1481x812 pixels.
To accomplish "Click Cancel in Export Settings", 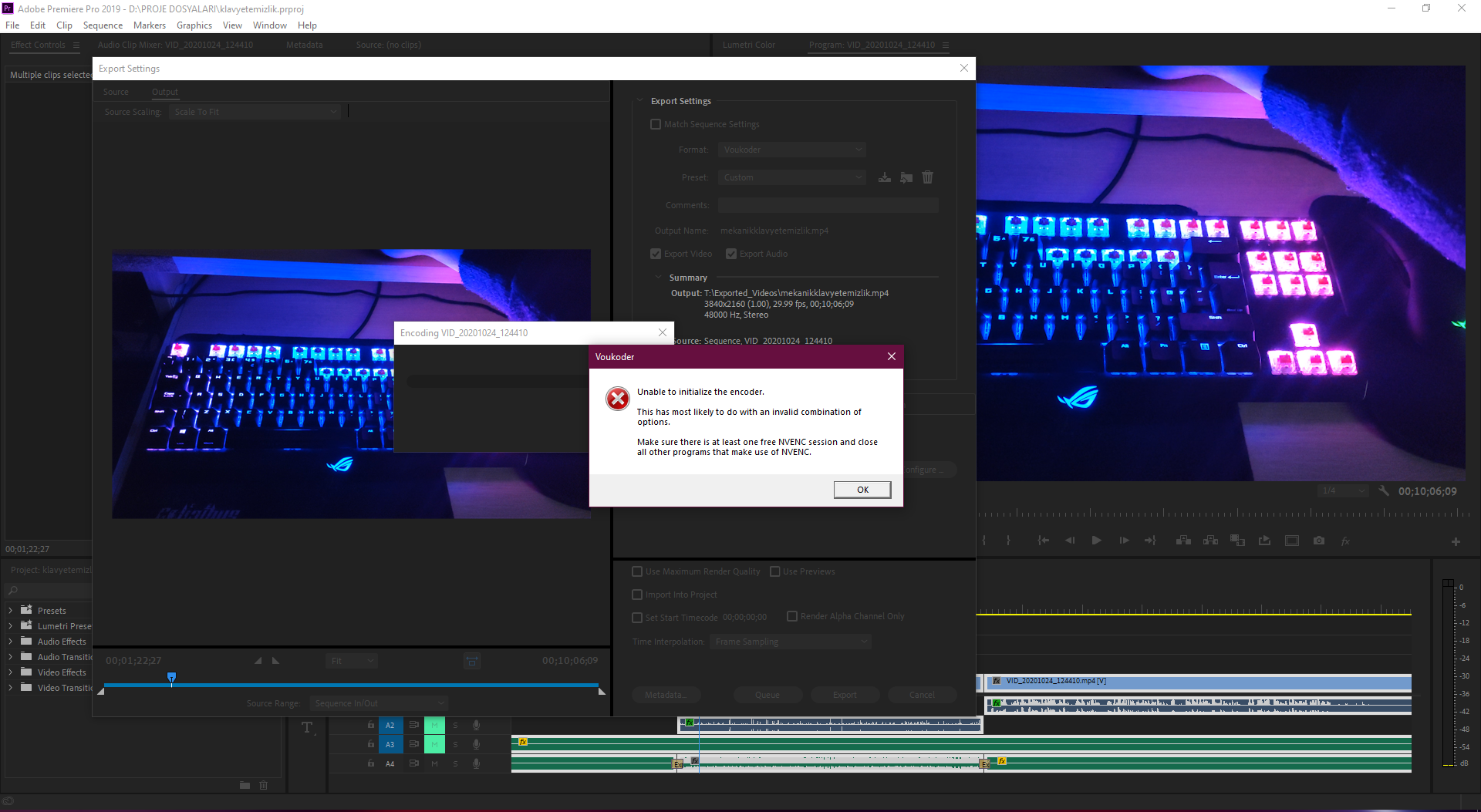I will [x=922, y=695].
